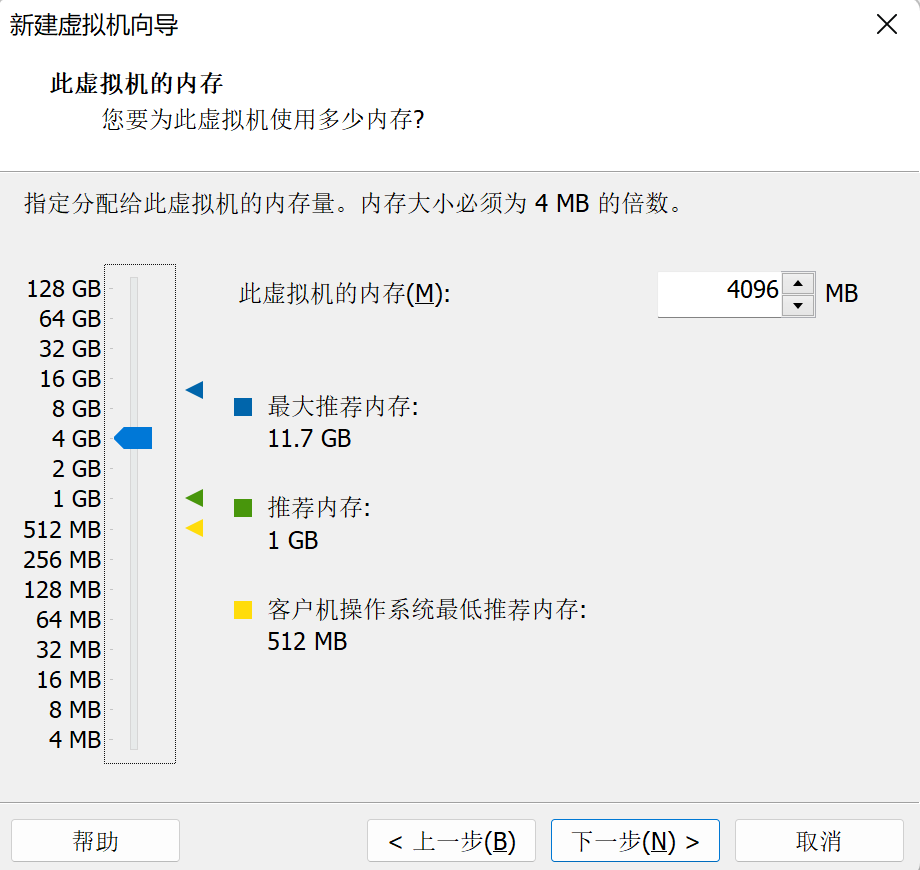Click the 16 GB label on slider
Image resolution: width=920 pixels, height=870 pixels.
[70, 378]
